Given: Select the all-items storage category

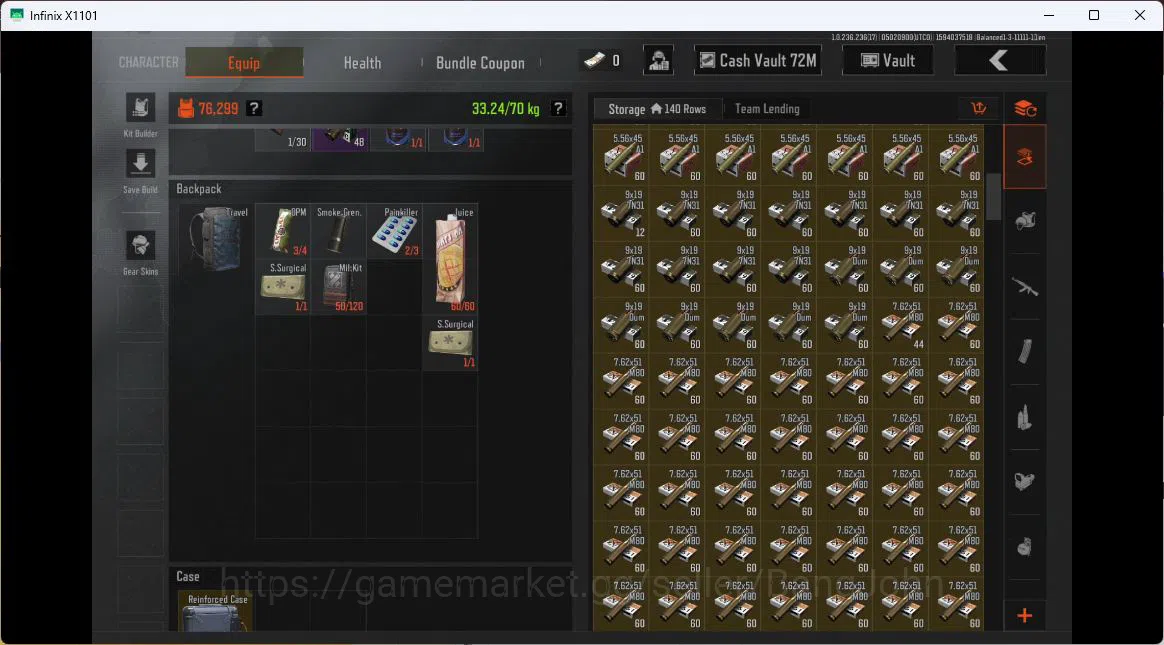Looking at the screenshot, I should click(x=1025, y=157).
